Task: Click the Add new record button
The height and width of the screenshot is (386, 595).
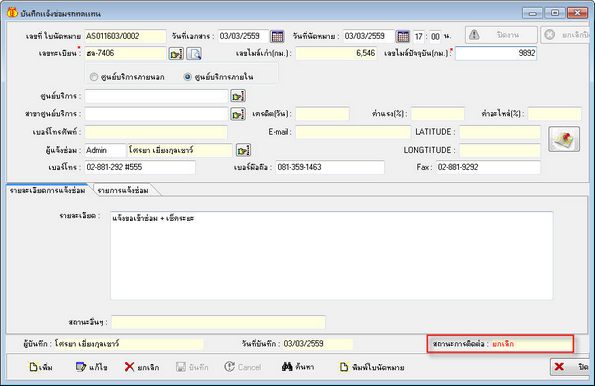Action: click(x=41, y=367)
